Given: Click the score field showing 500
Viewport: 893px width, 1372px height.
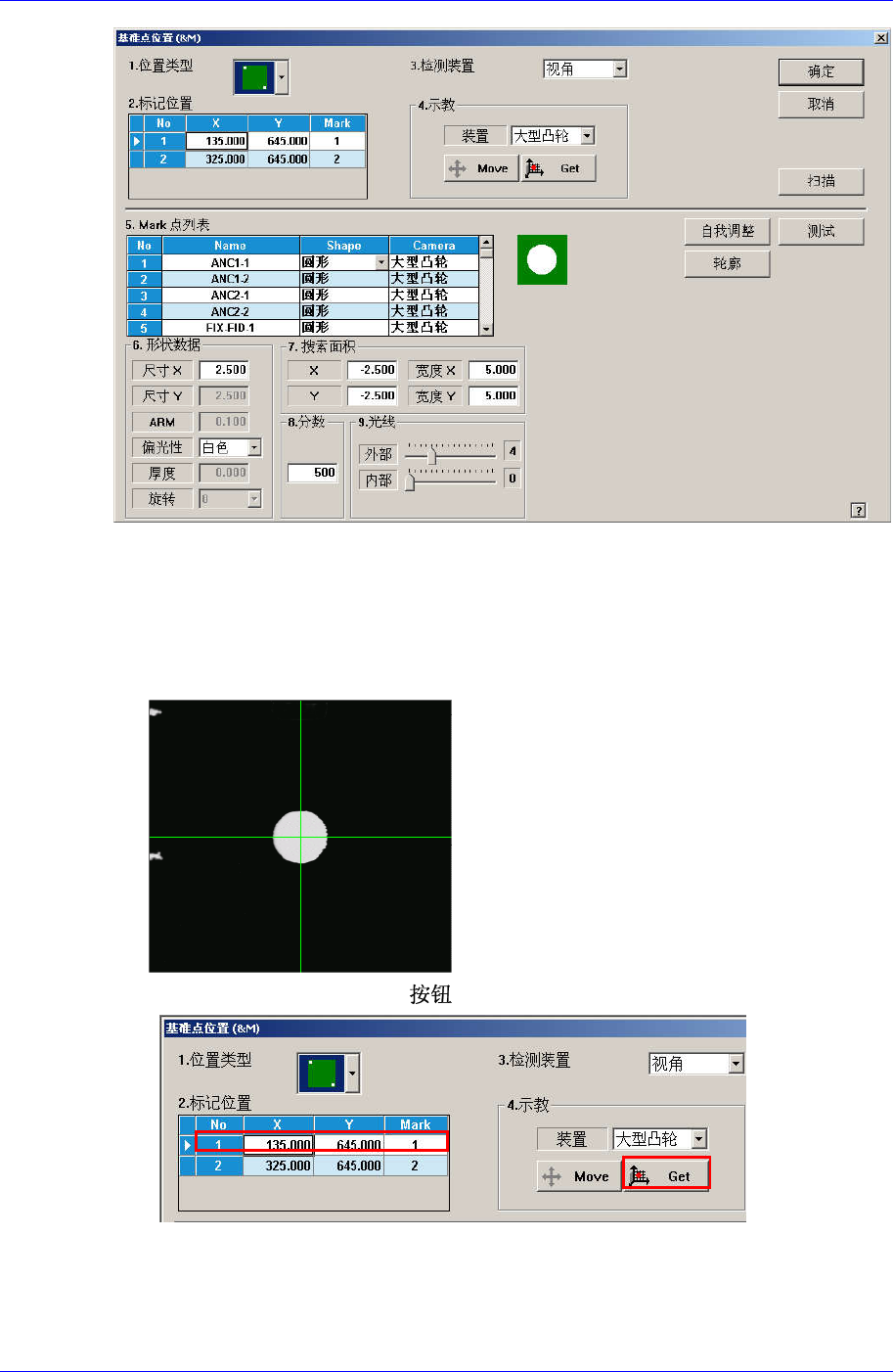Looking at the screenshot, I should click(x=312, y=473).
